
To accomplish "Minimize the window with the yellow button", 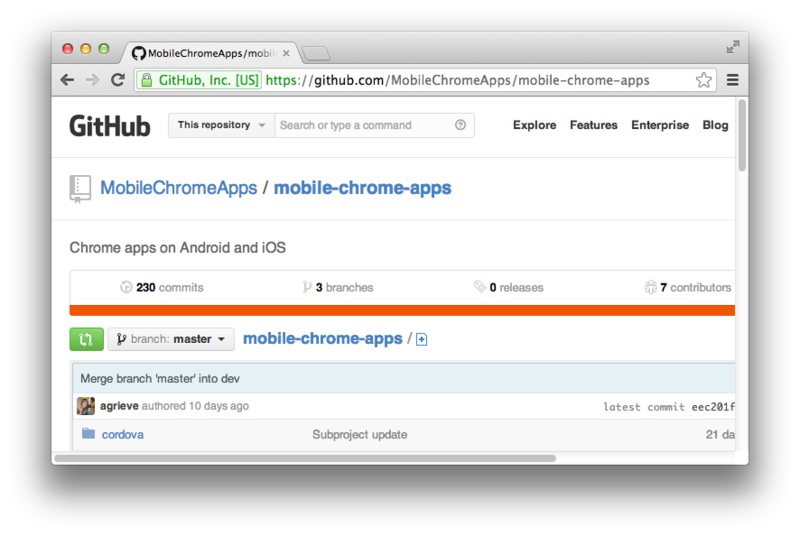I will tap(86, 48).
